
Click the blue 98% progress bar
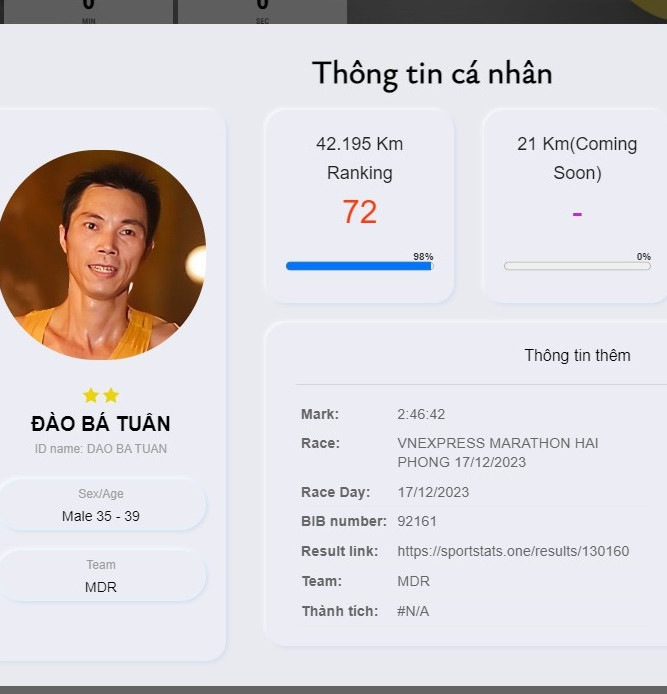pyautogui.click(x=357, y=266)
